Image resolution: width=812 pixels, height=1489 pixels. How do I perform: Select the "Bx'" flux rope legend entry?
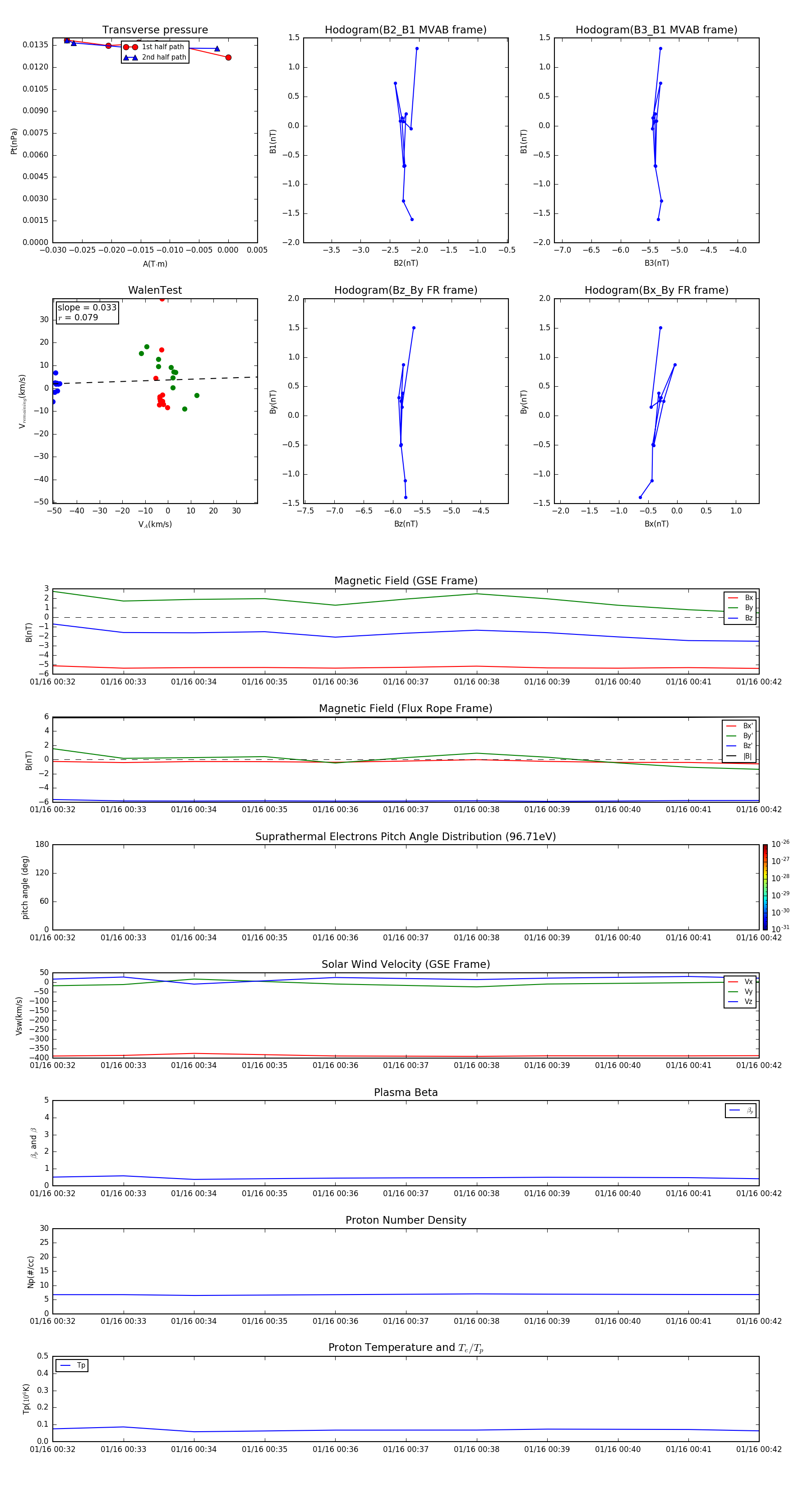pos(740,726)
